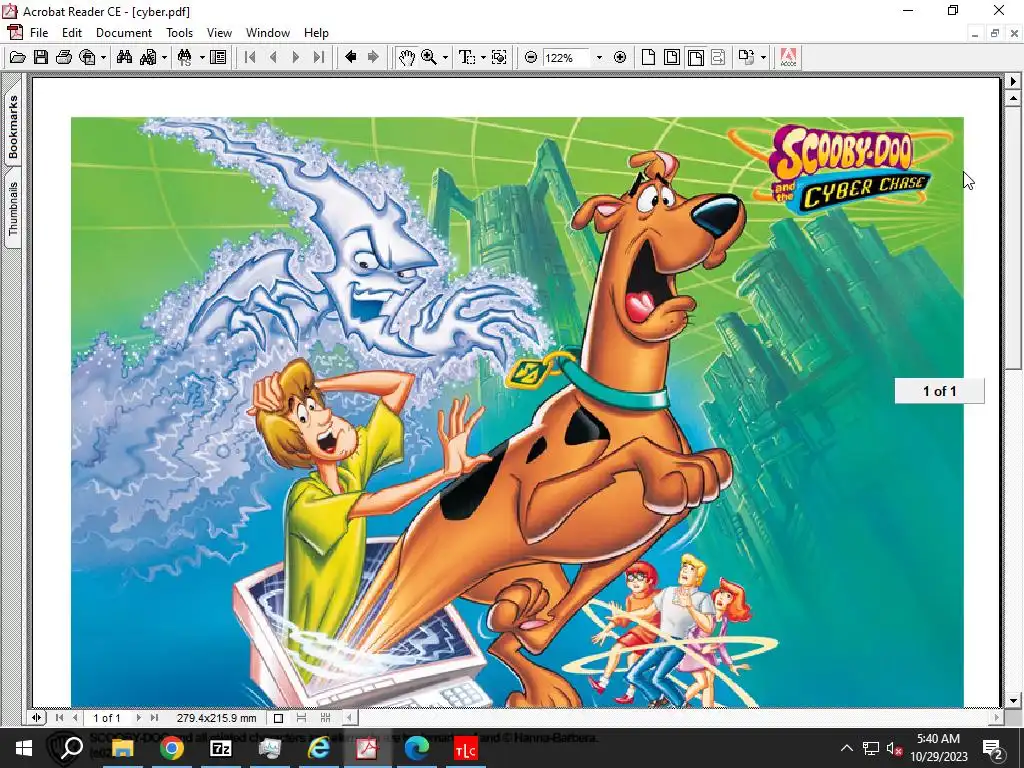Toggle the navigation pane toolbar icon
1024x768 pixels.
coord(218,57)
